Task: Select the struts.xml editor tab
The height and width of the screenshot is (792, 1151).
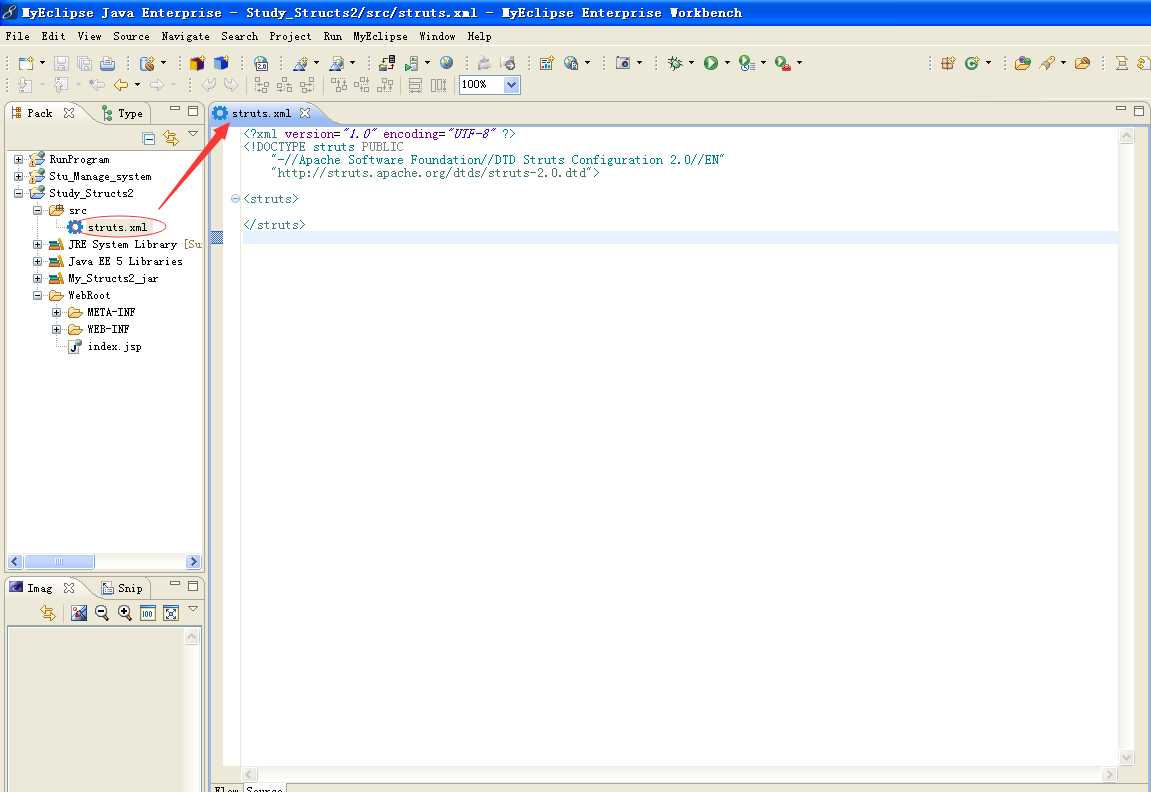Action: click(261, 113)
